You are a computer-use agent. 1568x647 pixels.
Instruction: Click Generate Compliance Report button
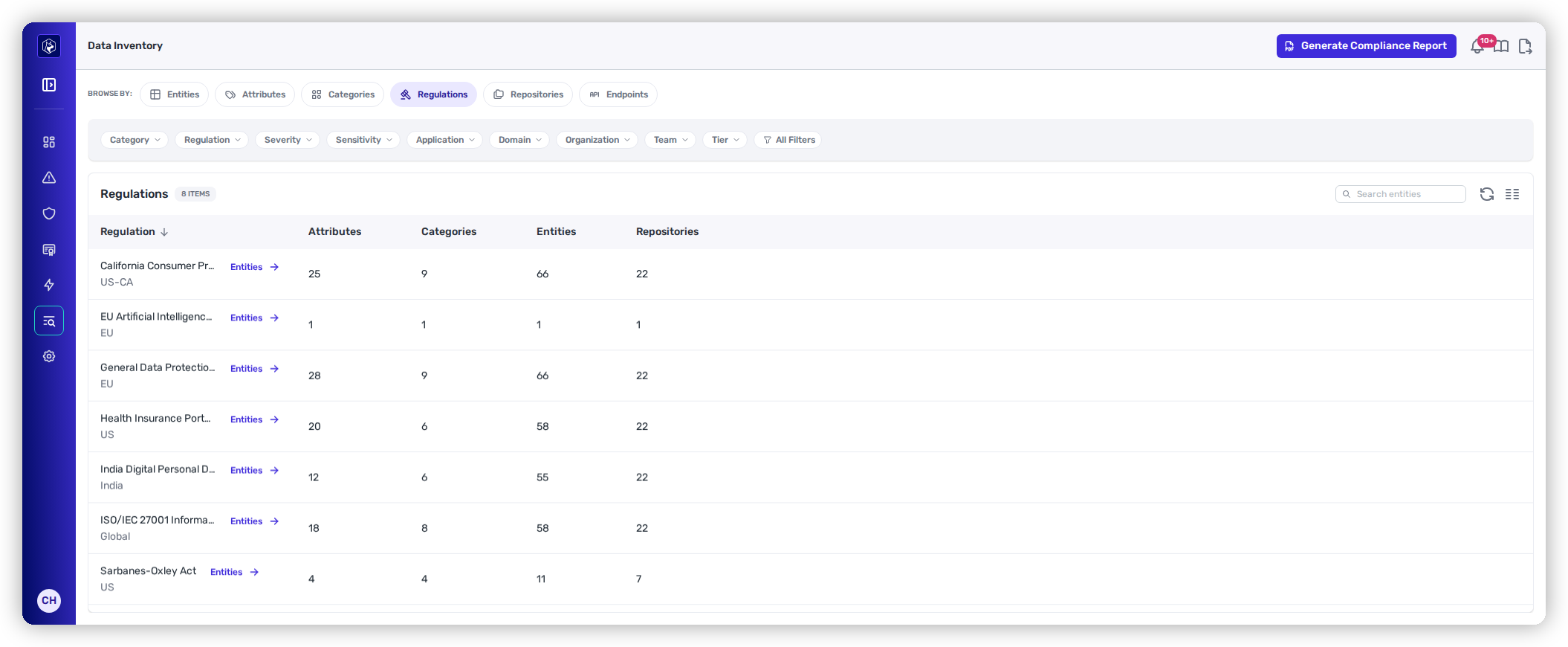1366,46
